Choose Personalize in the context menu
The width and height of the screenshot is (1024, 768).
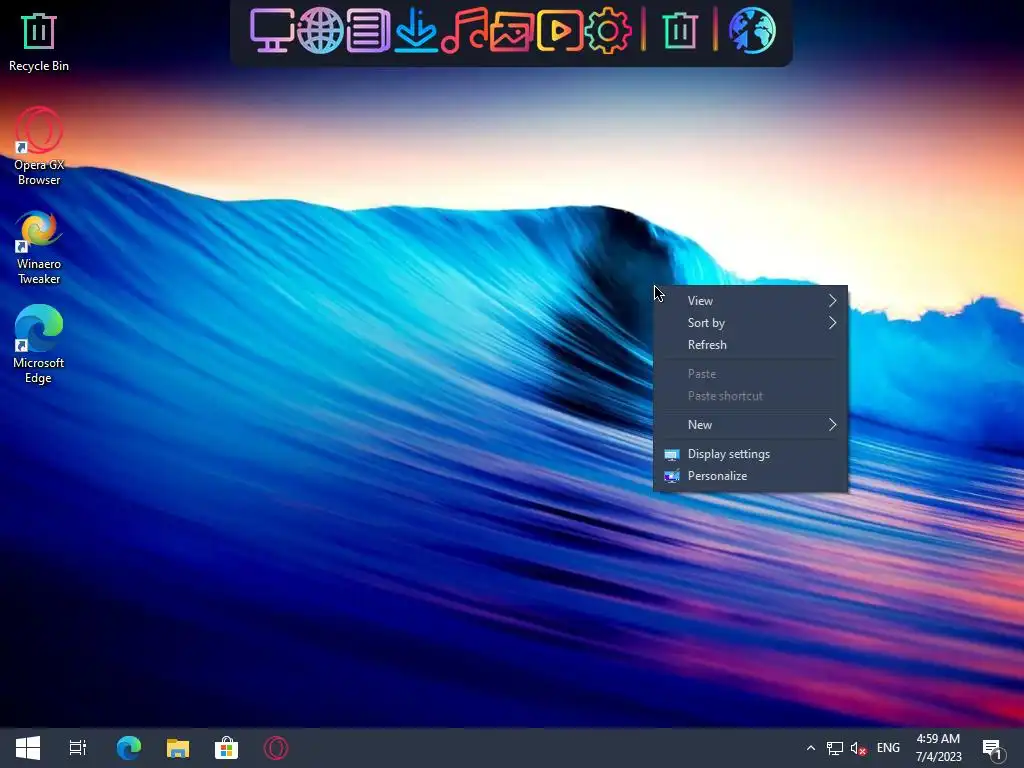pos(750,476)
